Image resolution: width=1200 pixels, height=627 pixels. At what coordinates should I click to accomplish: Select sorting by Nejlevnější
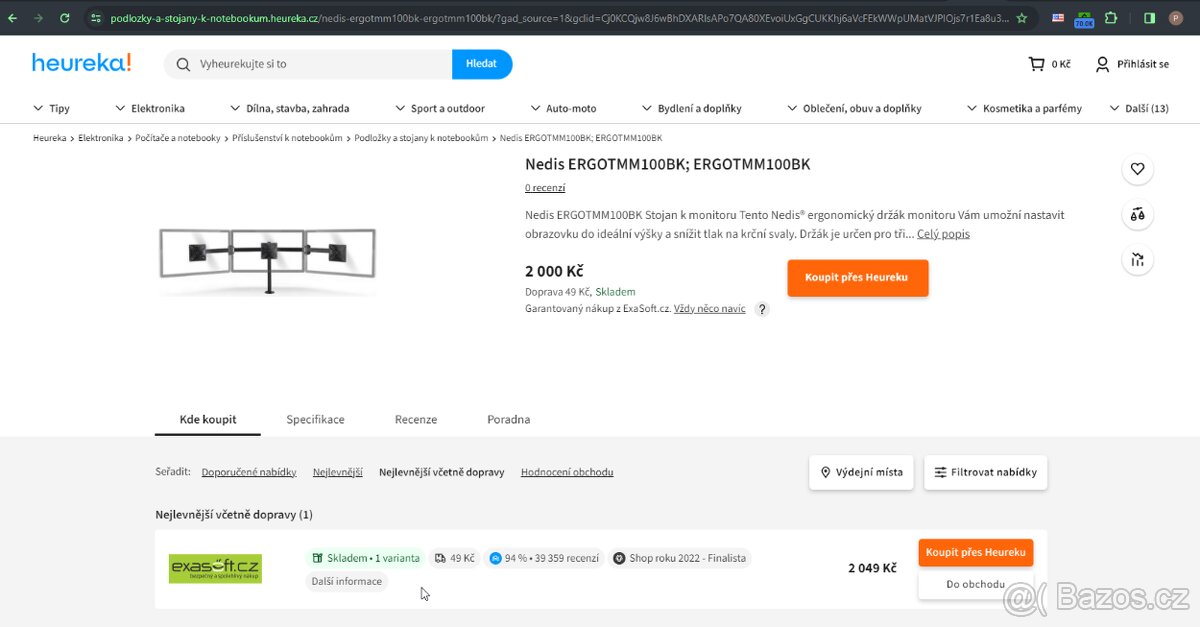pos(337,471)
